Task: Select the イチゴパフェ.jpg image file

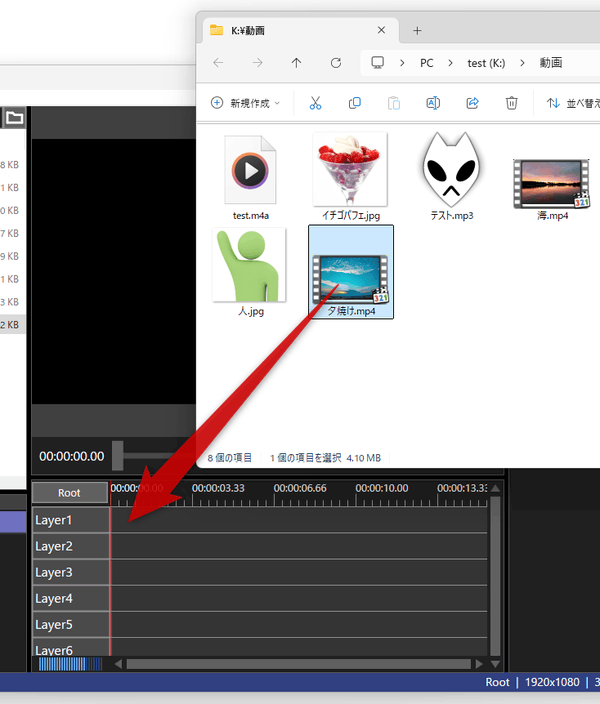Action: tap(350, 177)
